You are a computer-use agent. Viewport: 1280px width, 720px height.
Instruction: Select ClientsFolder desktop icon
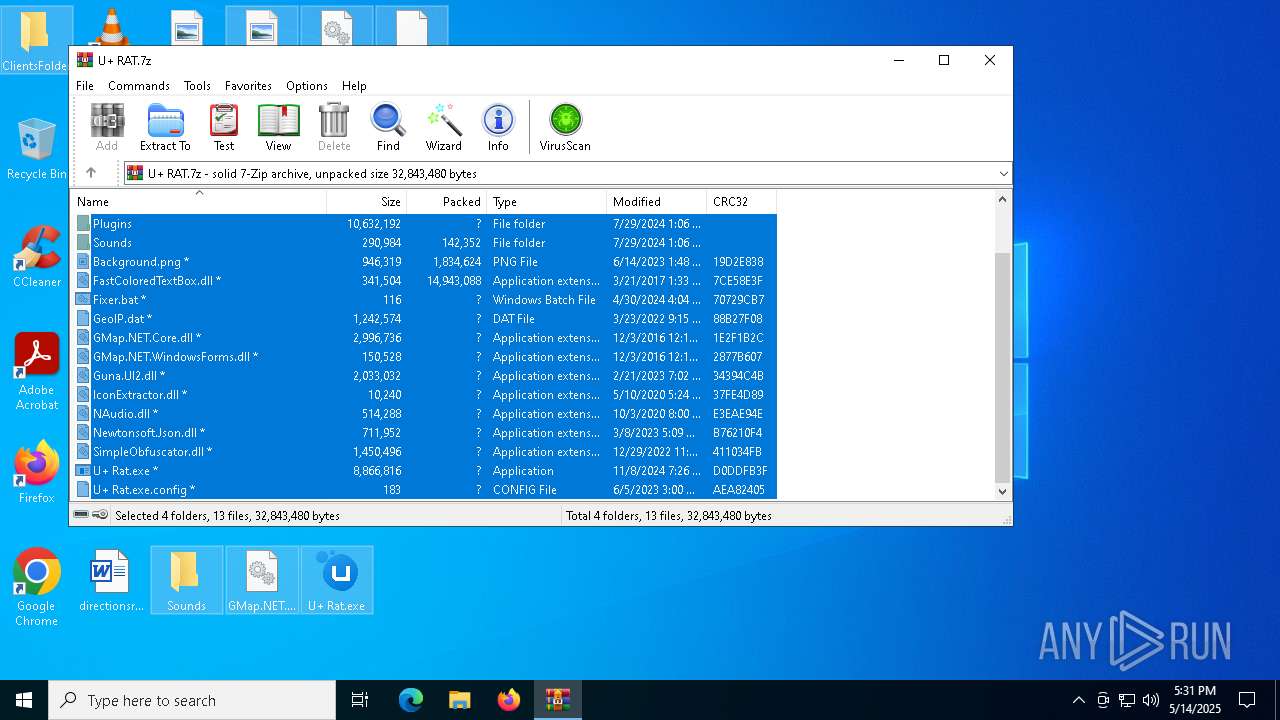(36, 40)
